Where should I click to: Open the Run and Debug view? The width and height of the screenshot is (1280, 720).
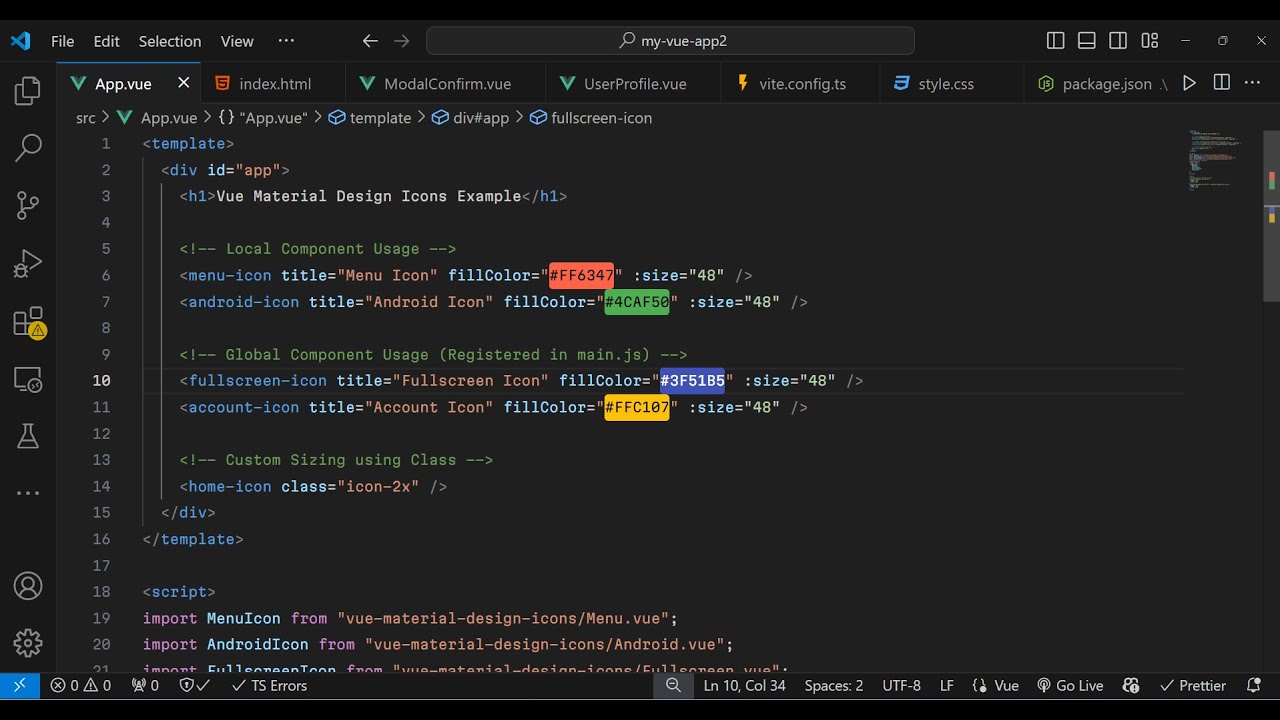pyautogui.click(x=28, y=263)
